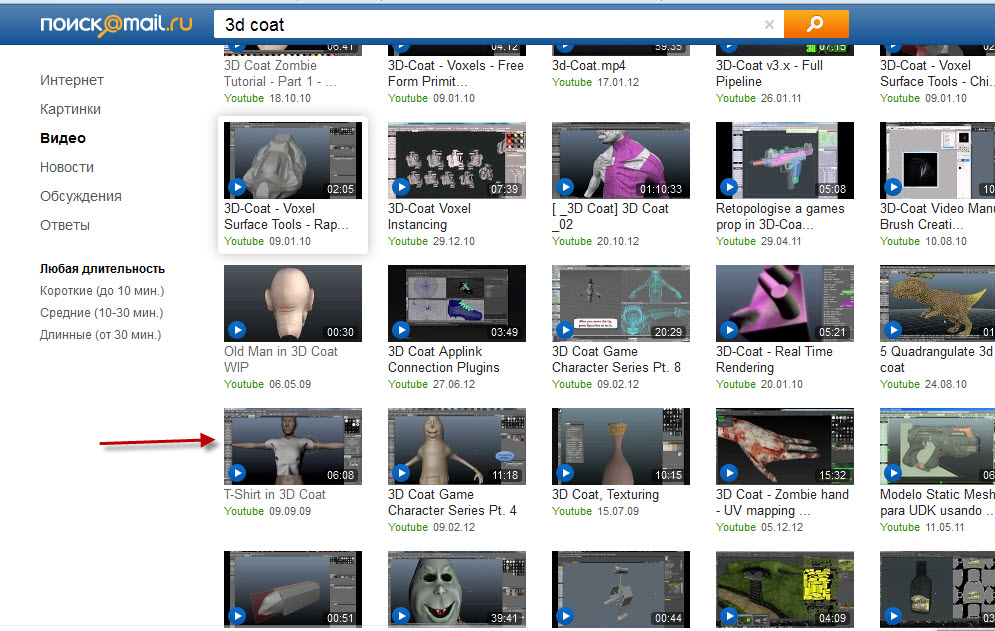
Task: Play the Retopologise a games prop video icon
Action: coord(729,187)
